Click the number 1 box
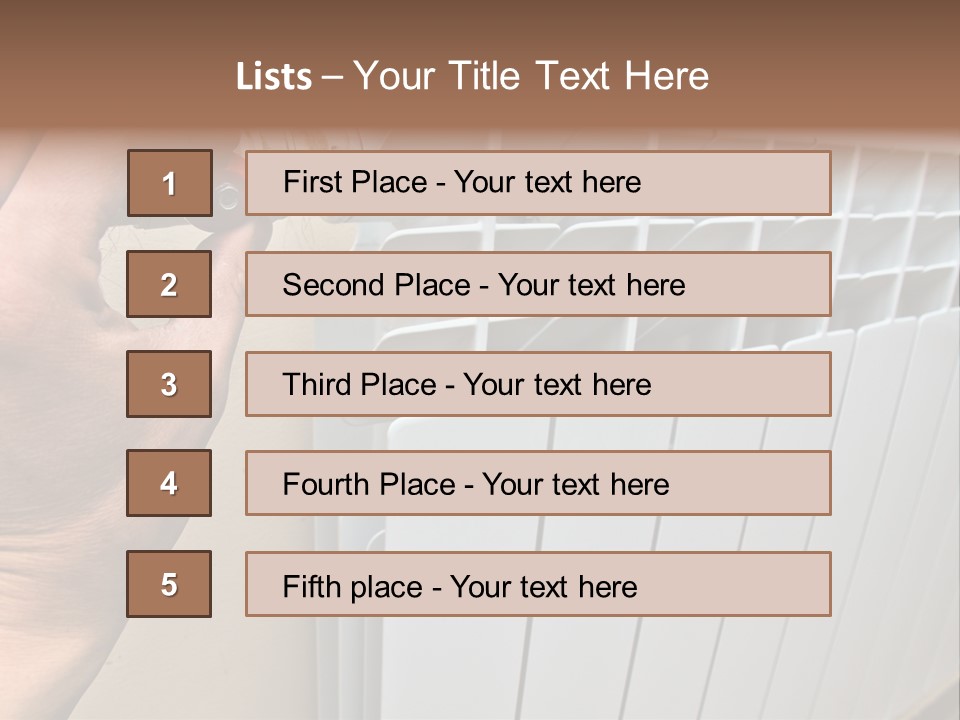This screenshot has height=720, width=960. coord(170,183)
